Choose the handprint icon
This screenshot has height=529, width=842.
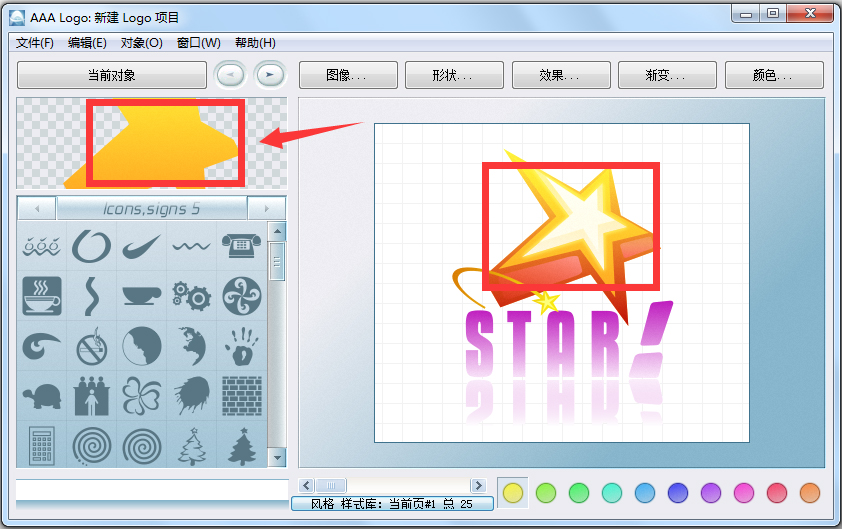(240, 346)
